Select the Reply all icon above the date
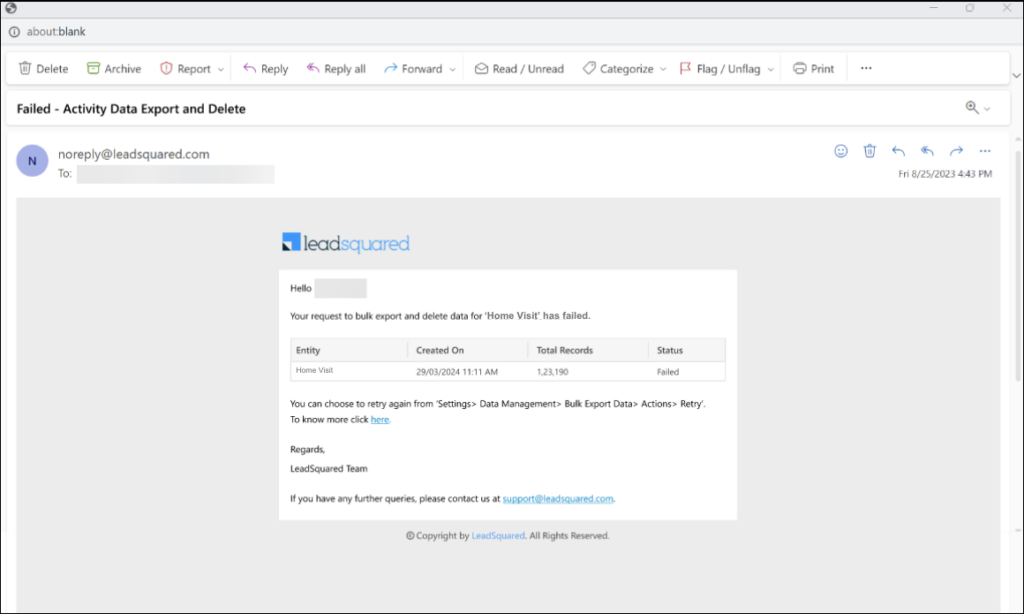 pos(926,150)
